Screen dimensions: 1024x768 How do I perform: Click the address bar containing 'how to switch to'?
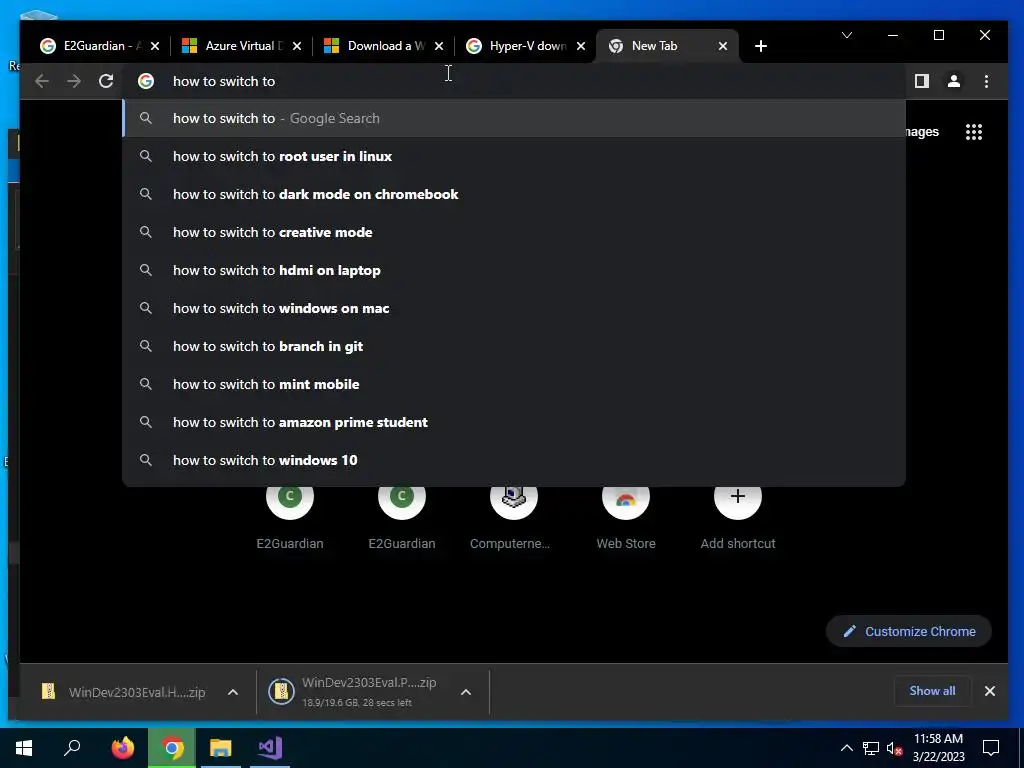click(x=513, y=81)
